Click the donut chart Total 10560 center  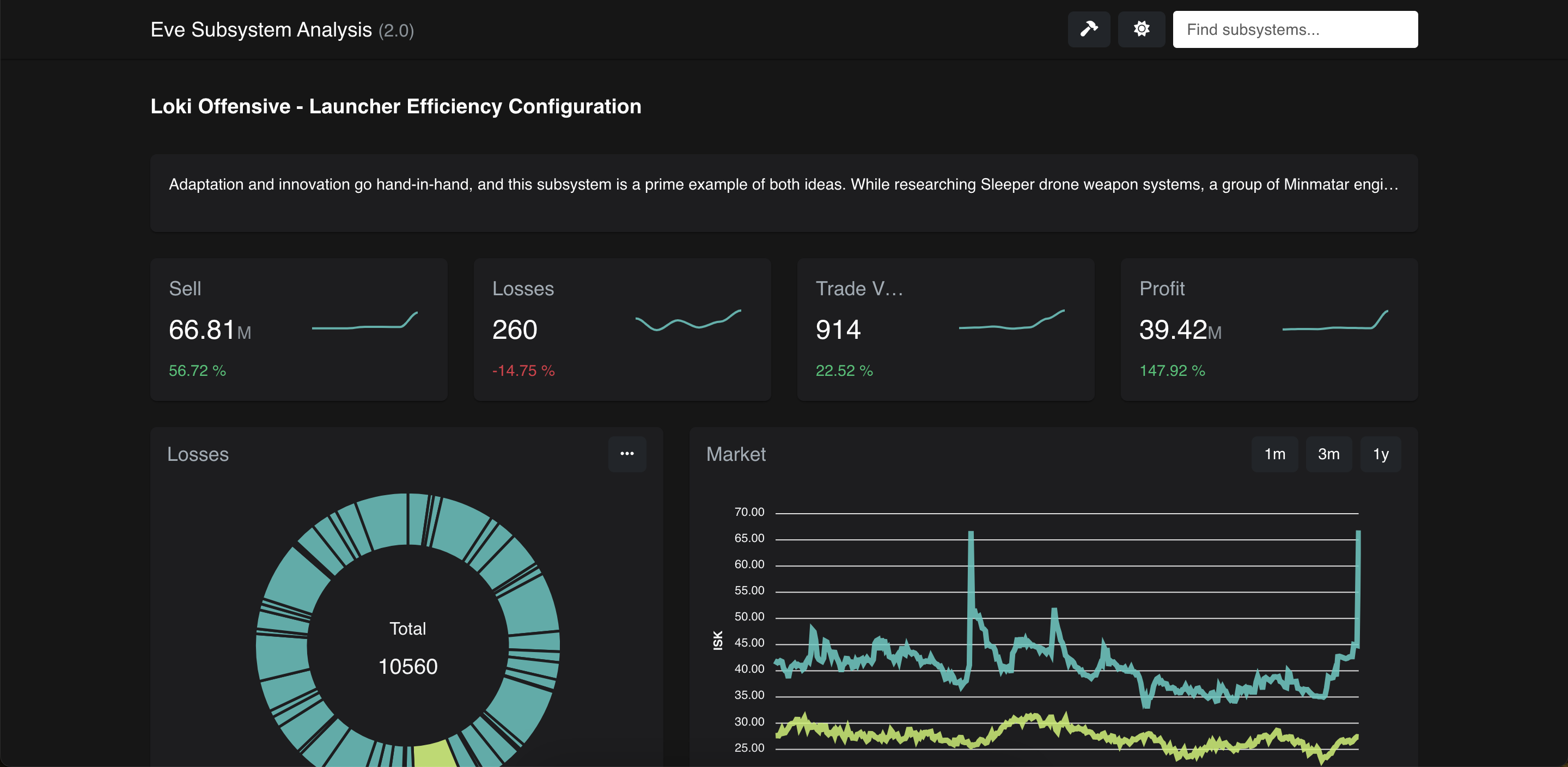coord(408,648)
